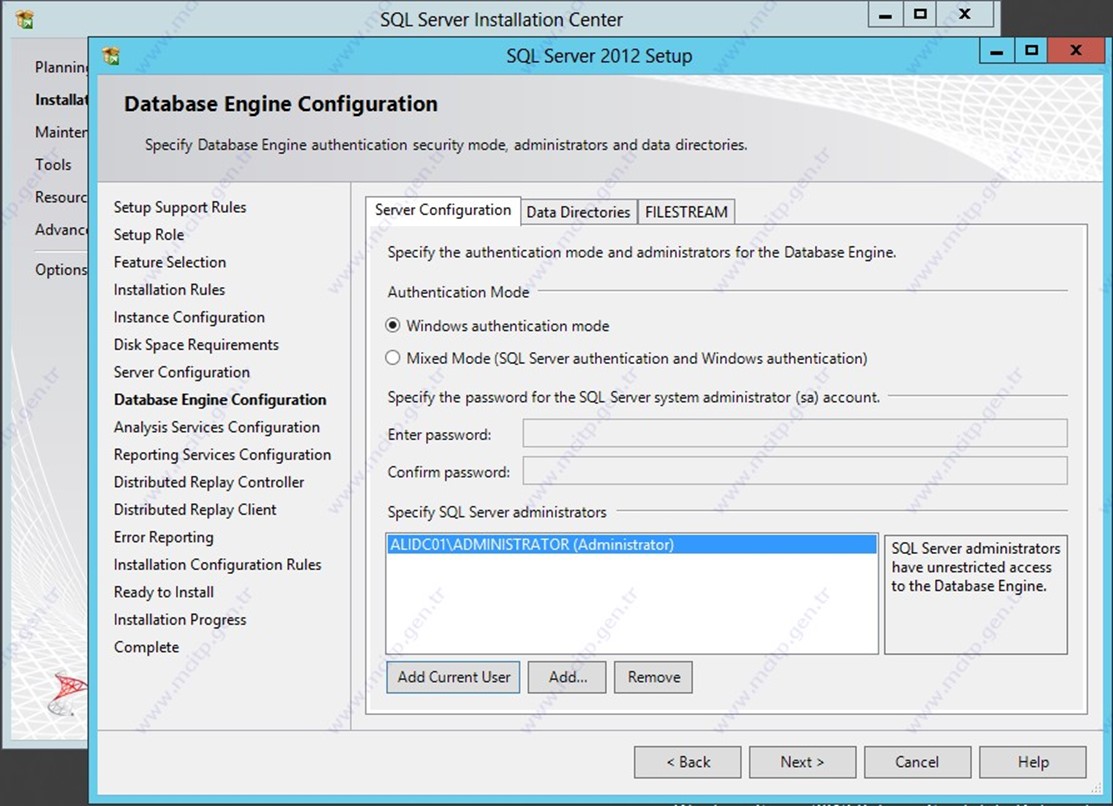Click the Add... button
1113x806 pixels.
click(x=567, y=677)
